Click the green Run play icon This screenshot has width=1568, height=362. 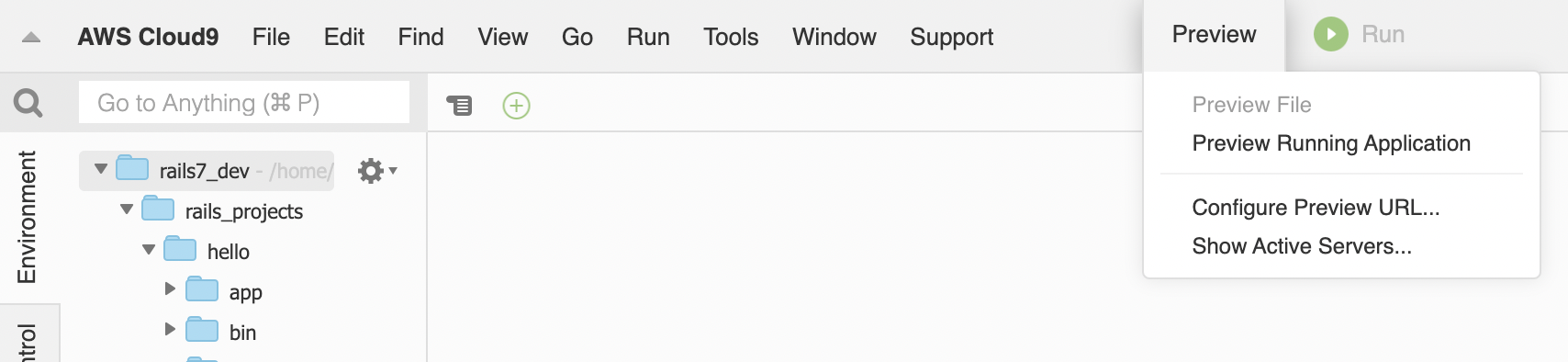coord(1330,35)
